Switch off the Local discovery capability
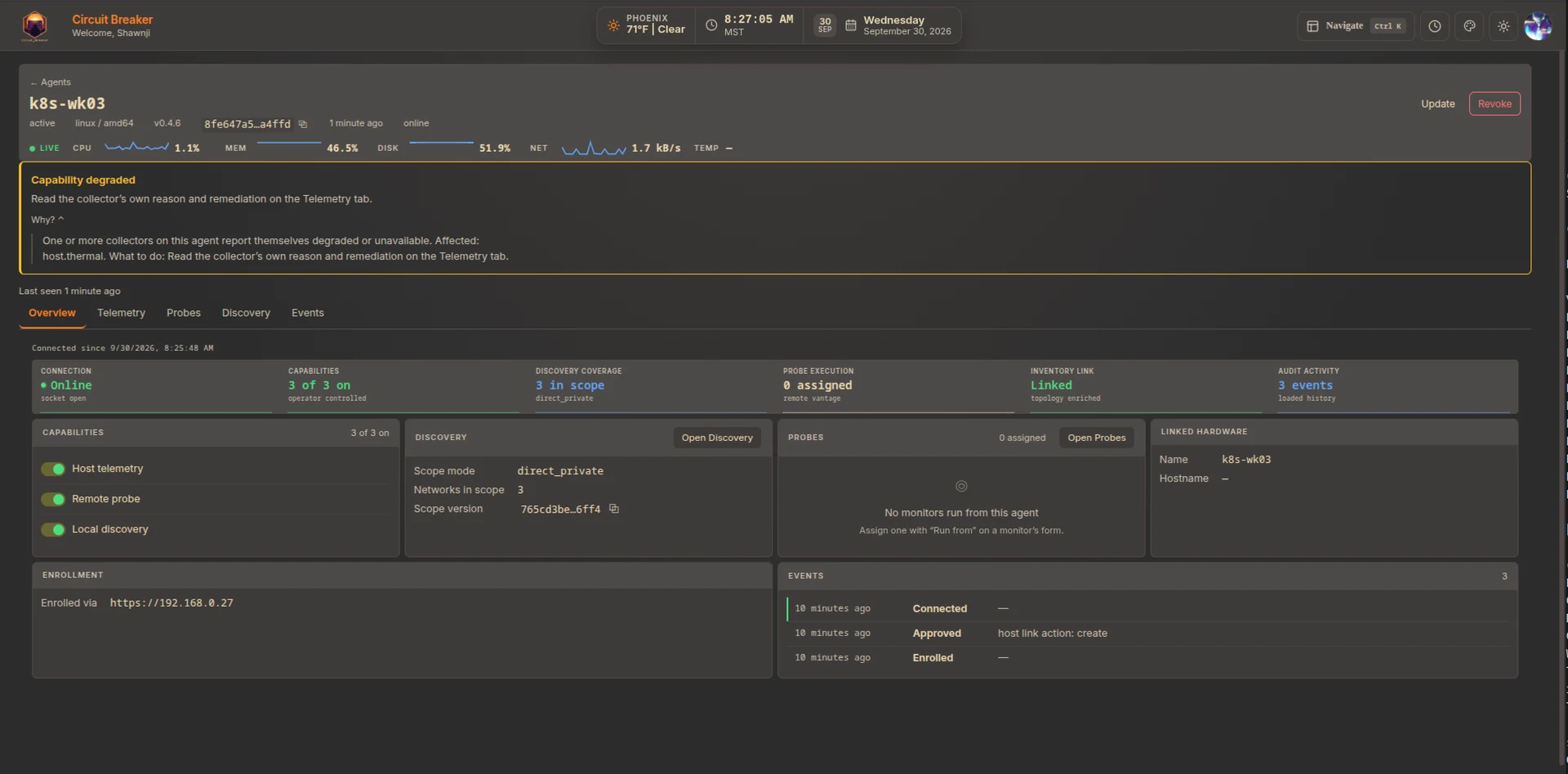This screenshot has height=774, width=1568. 53,530
